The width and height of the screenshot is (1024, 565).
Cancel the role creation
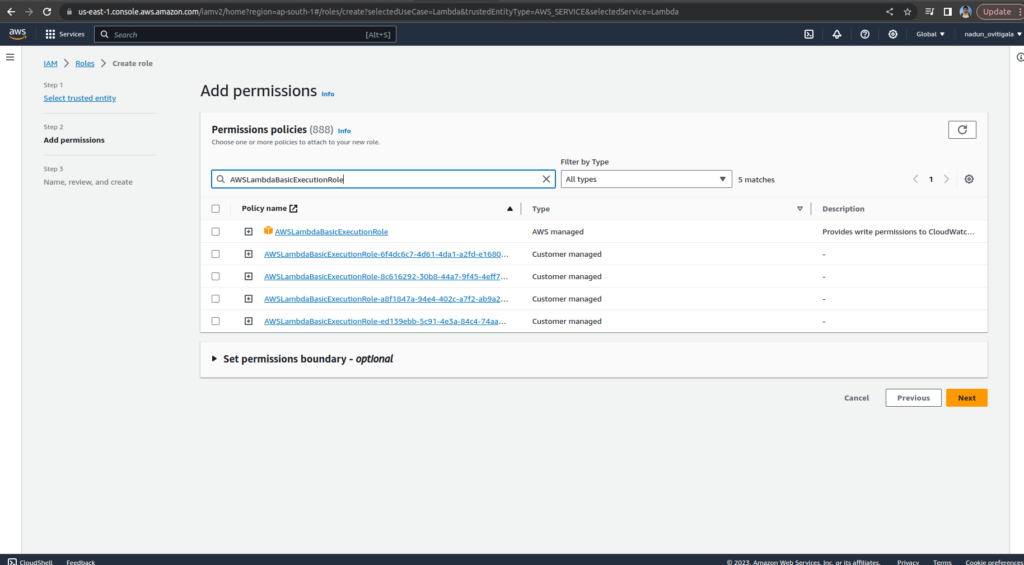(856, 398)
